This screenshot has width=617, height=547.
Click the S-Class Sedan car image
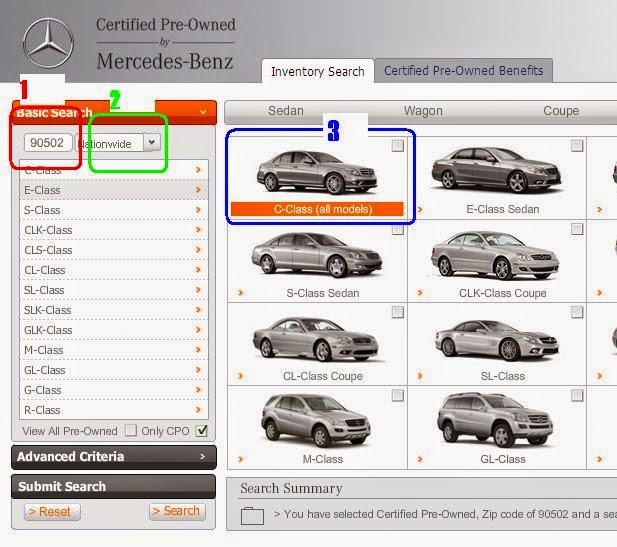(317, 255)
